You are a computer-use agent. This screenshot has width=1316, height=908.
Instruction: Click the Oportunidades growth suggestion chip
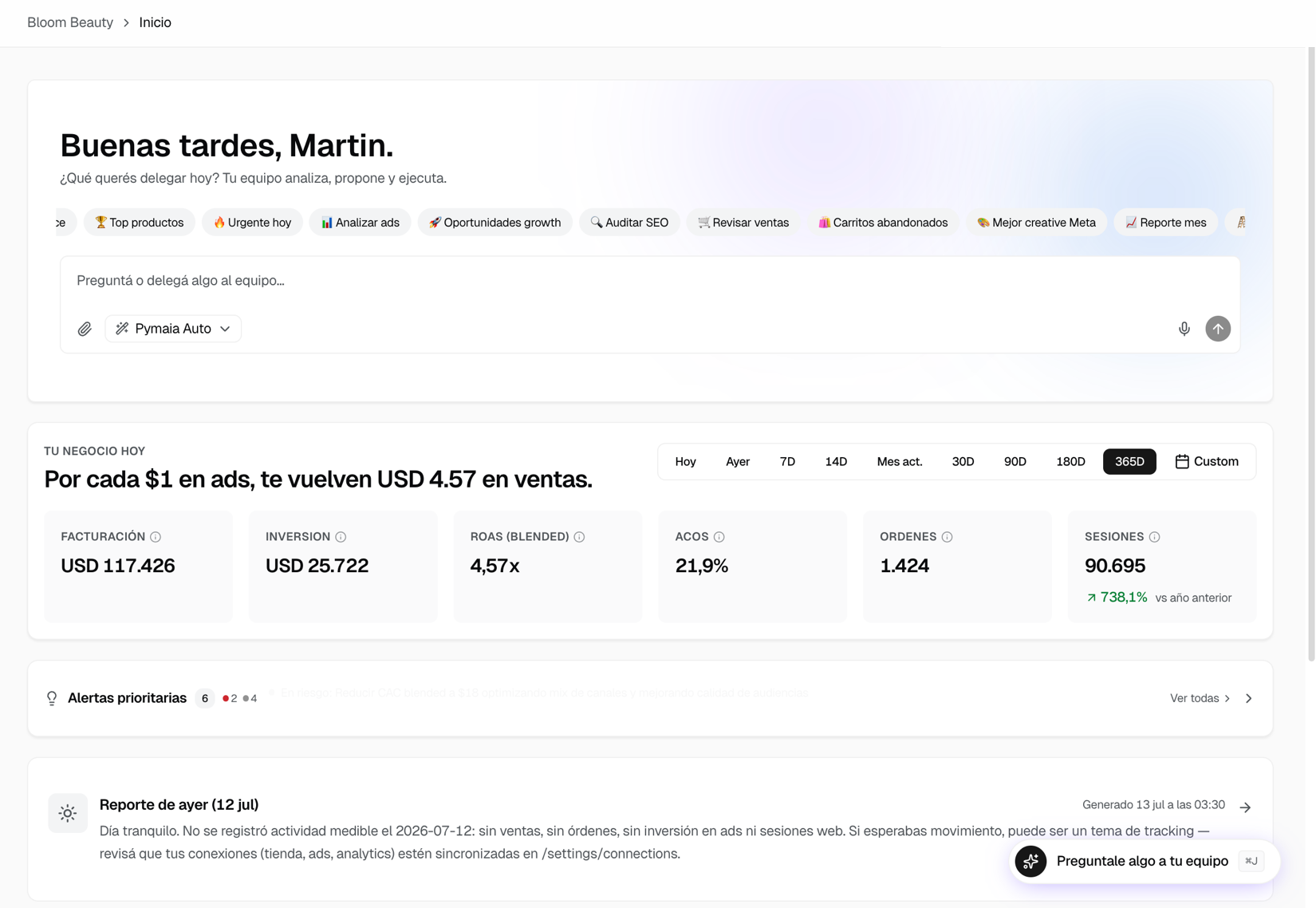pyautogui.click(x=494, y=223)
